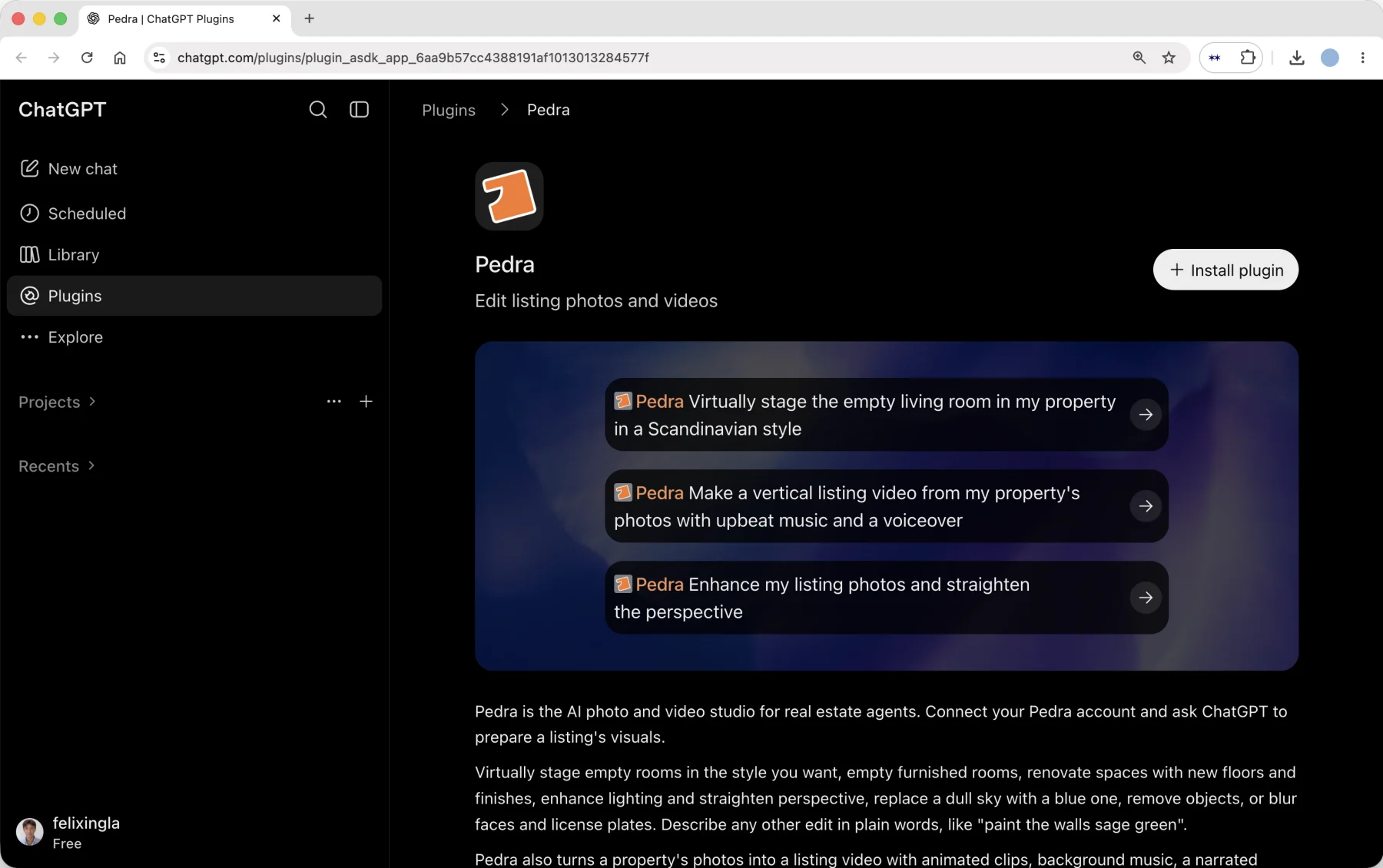Open the Chrome three-dot menu
1383x868 pixels.
[1362, 58]
